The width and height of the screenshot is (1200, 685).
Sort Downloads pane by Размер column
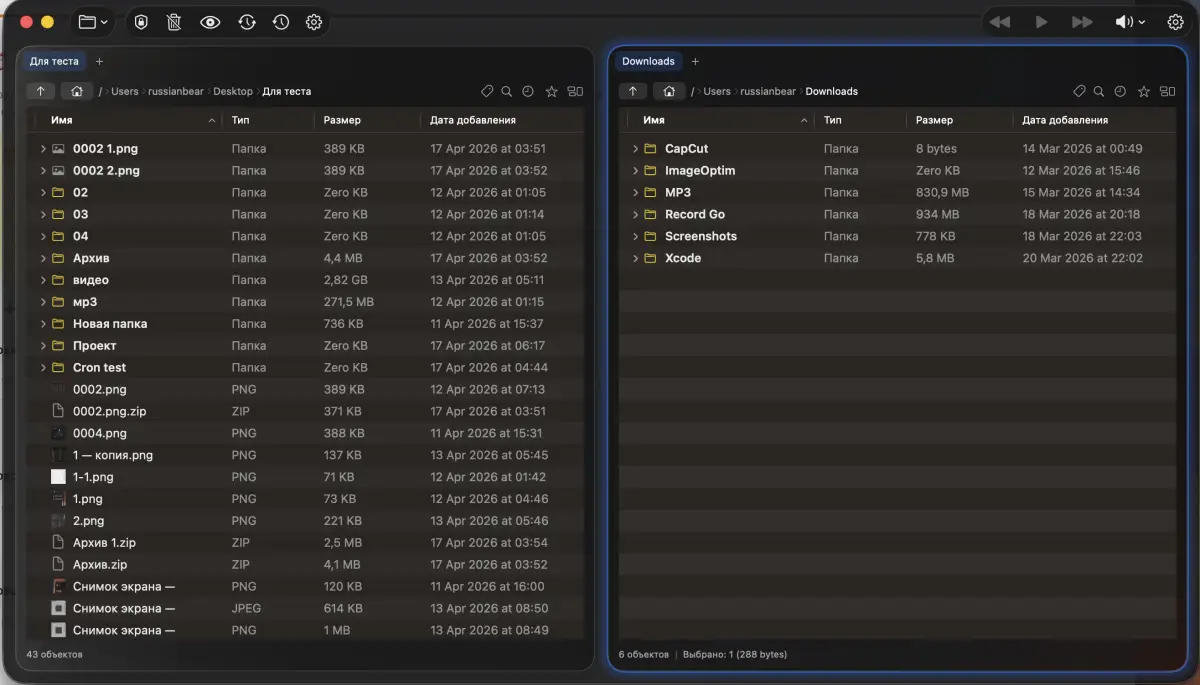click(x=934, y=120)
